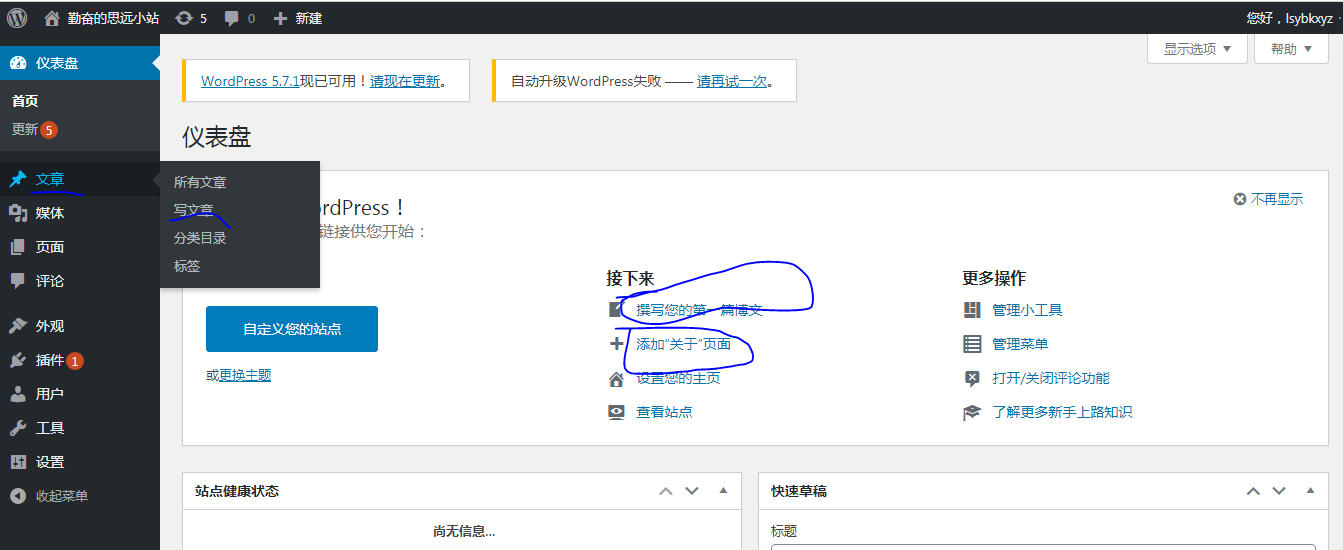The width and height of the screenshot is (1343, 550).
Task: Open the 撰写您的第一篇博文 link
Action: [699, 310]
